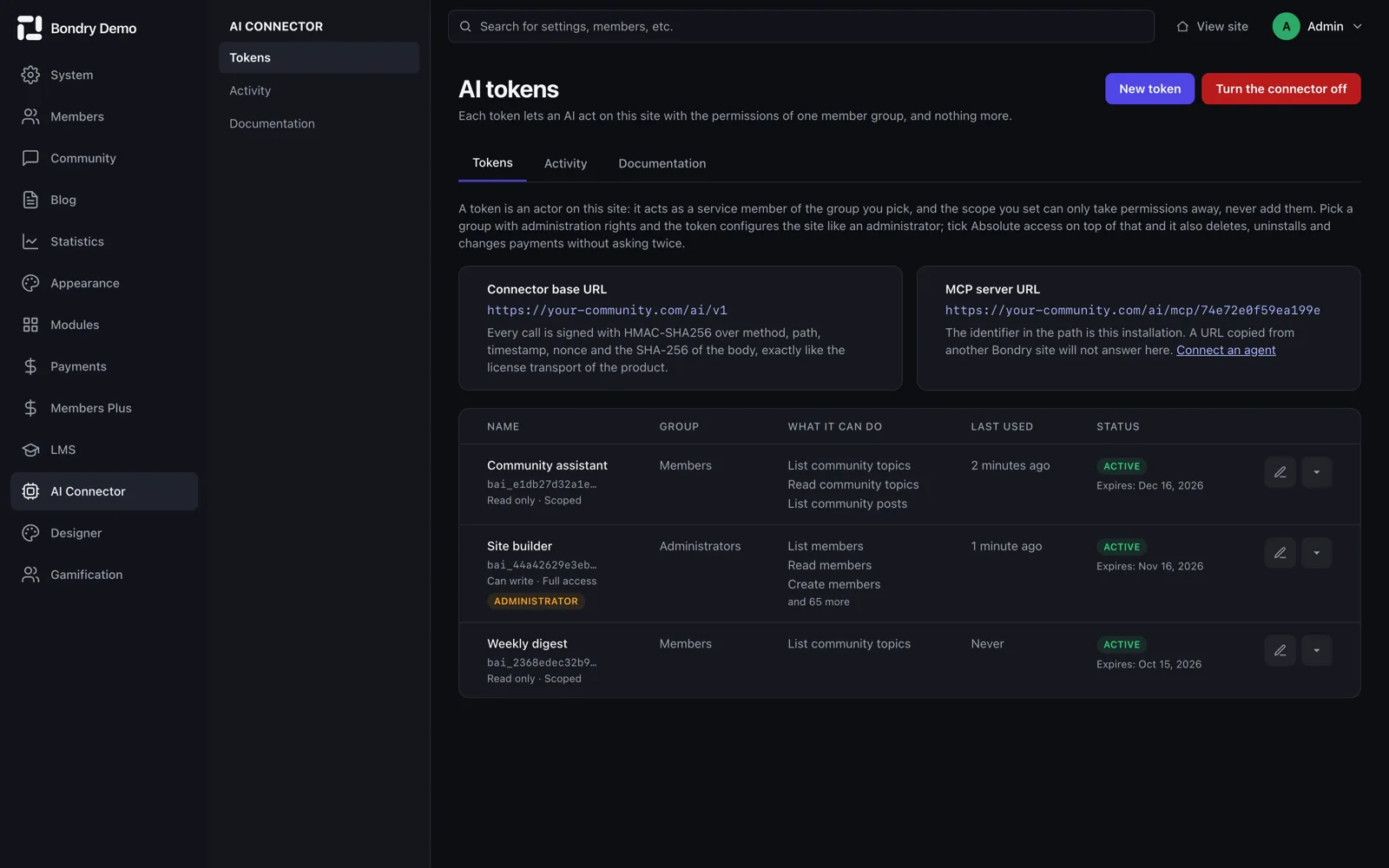Click 'and 65 more' permissions text
Image resolution: width=1389 pixels, height=868 pixels.
pos(819,602)
